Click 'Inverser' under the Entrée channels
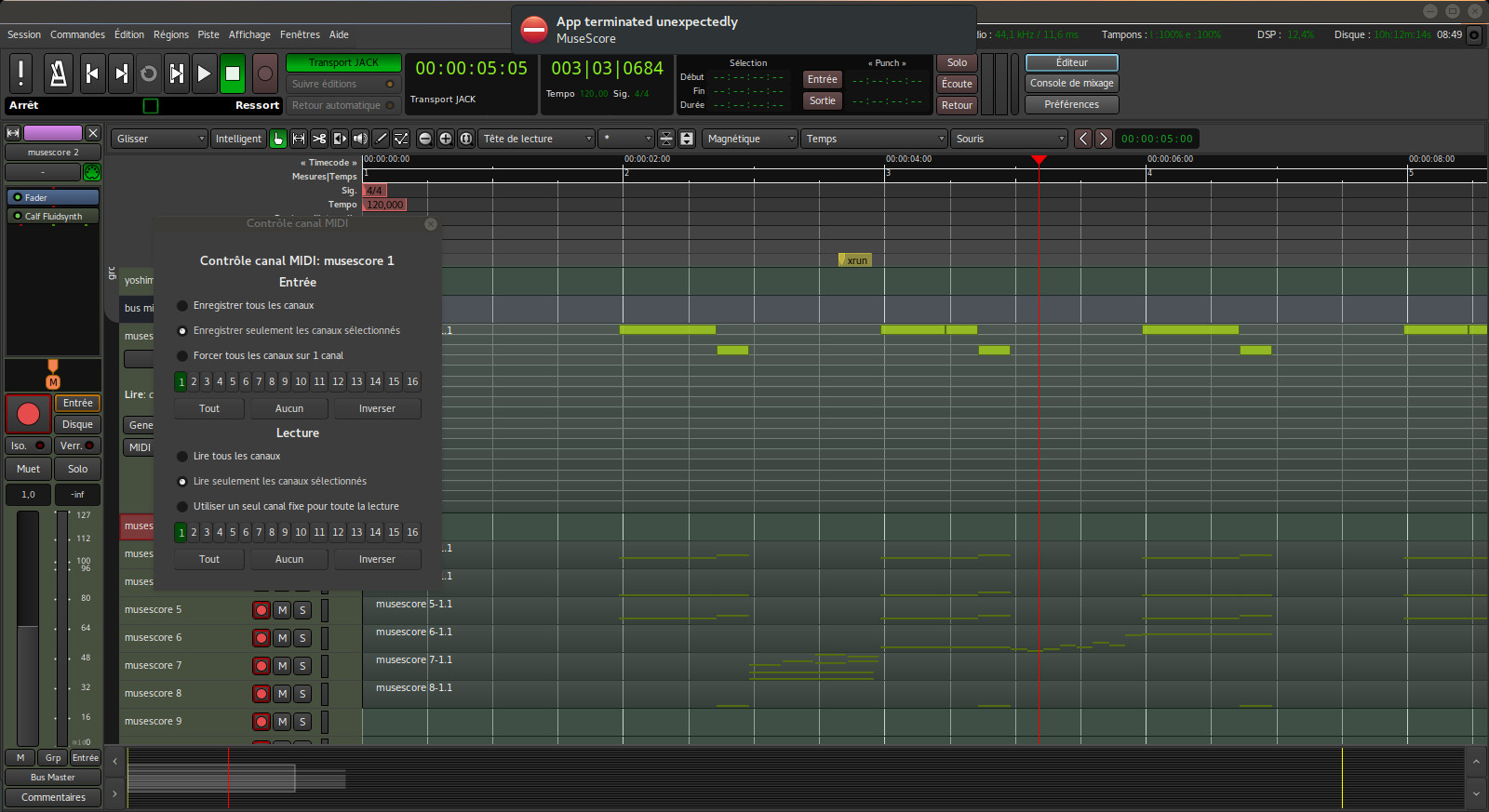The image size is (1489, 812). pos(377,408)
